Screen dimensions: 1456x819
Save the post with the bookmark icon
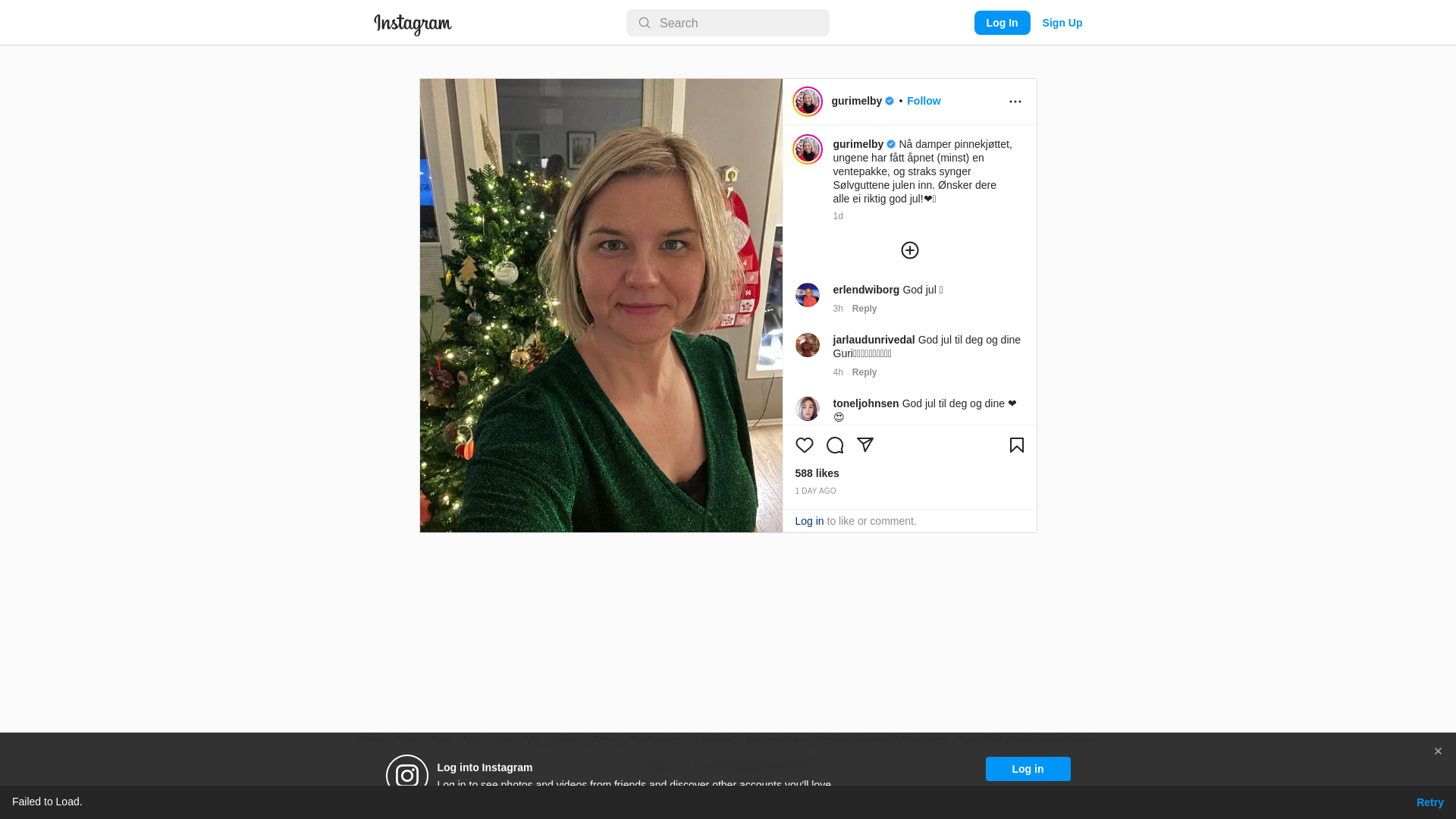(1017, 445)
